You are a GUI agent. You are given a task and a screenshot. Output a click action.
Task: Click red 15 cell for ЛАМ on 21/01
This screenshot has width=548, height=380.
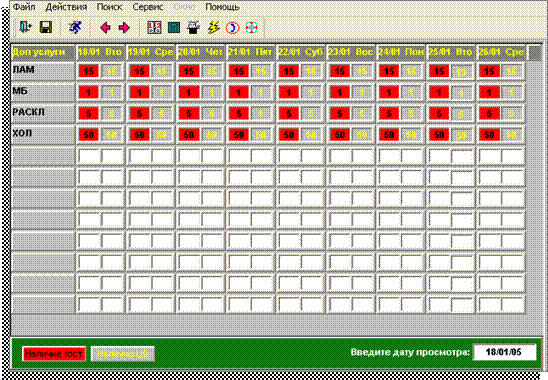(239, 71)
